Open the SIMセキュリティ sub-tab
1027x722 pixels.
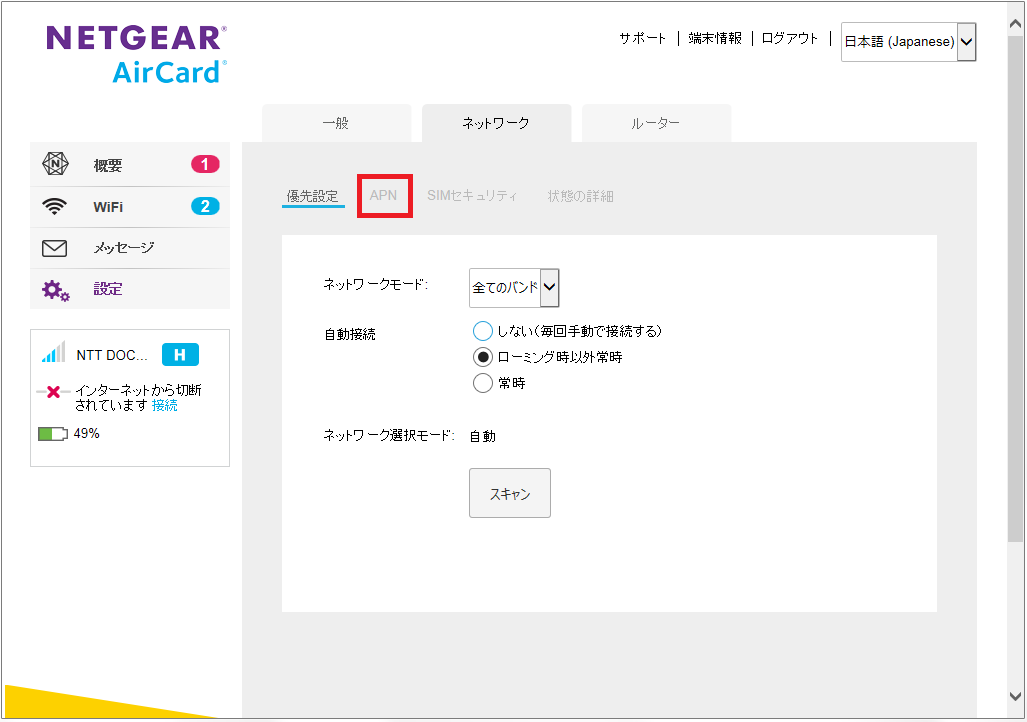tap(472, 195)
